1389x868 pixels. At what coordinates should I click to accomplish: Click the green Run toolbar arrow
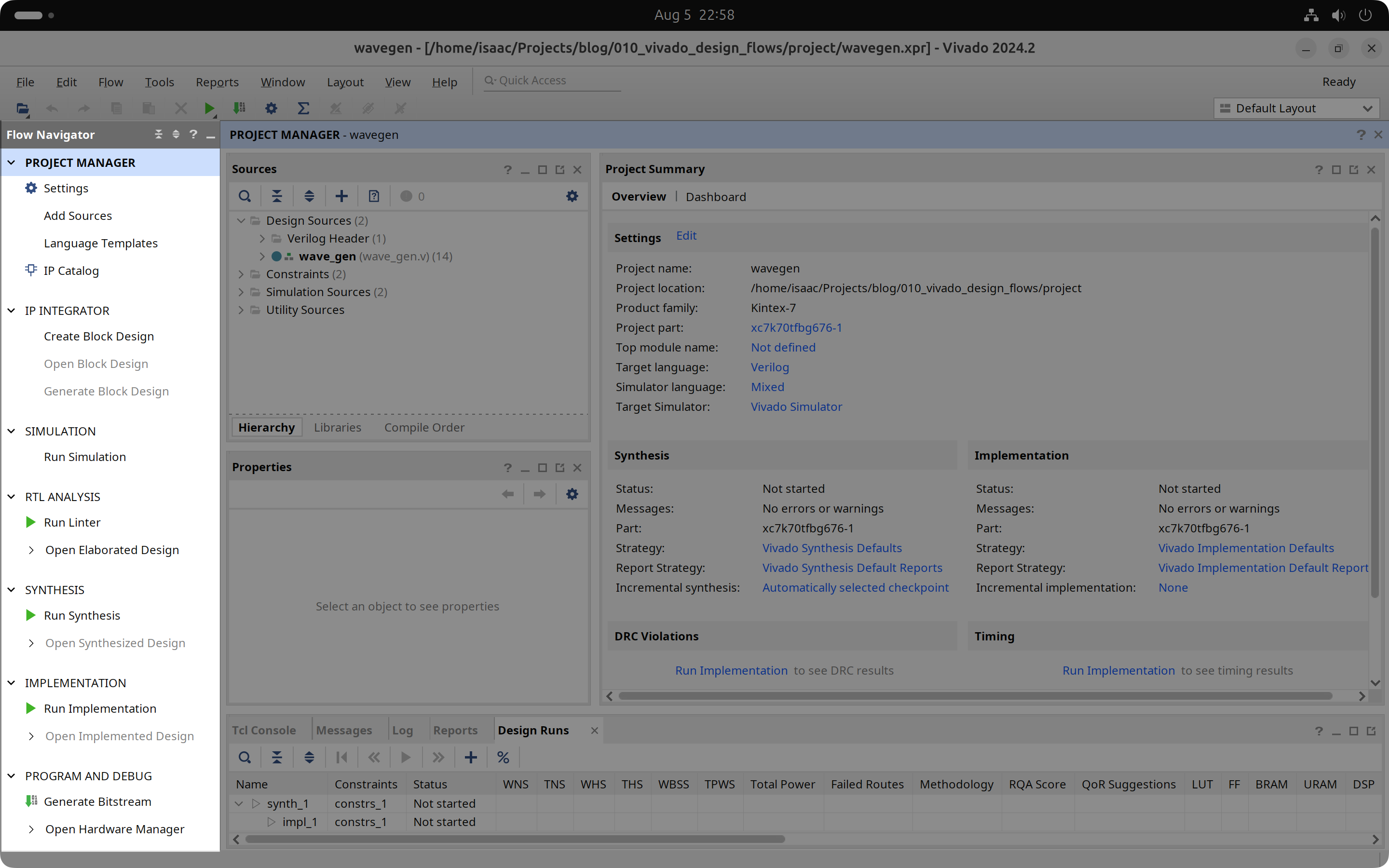pos(209,108)
